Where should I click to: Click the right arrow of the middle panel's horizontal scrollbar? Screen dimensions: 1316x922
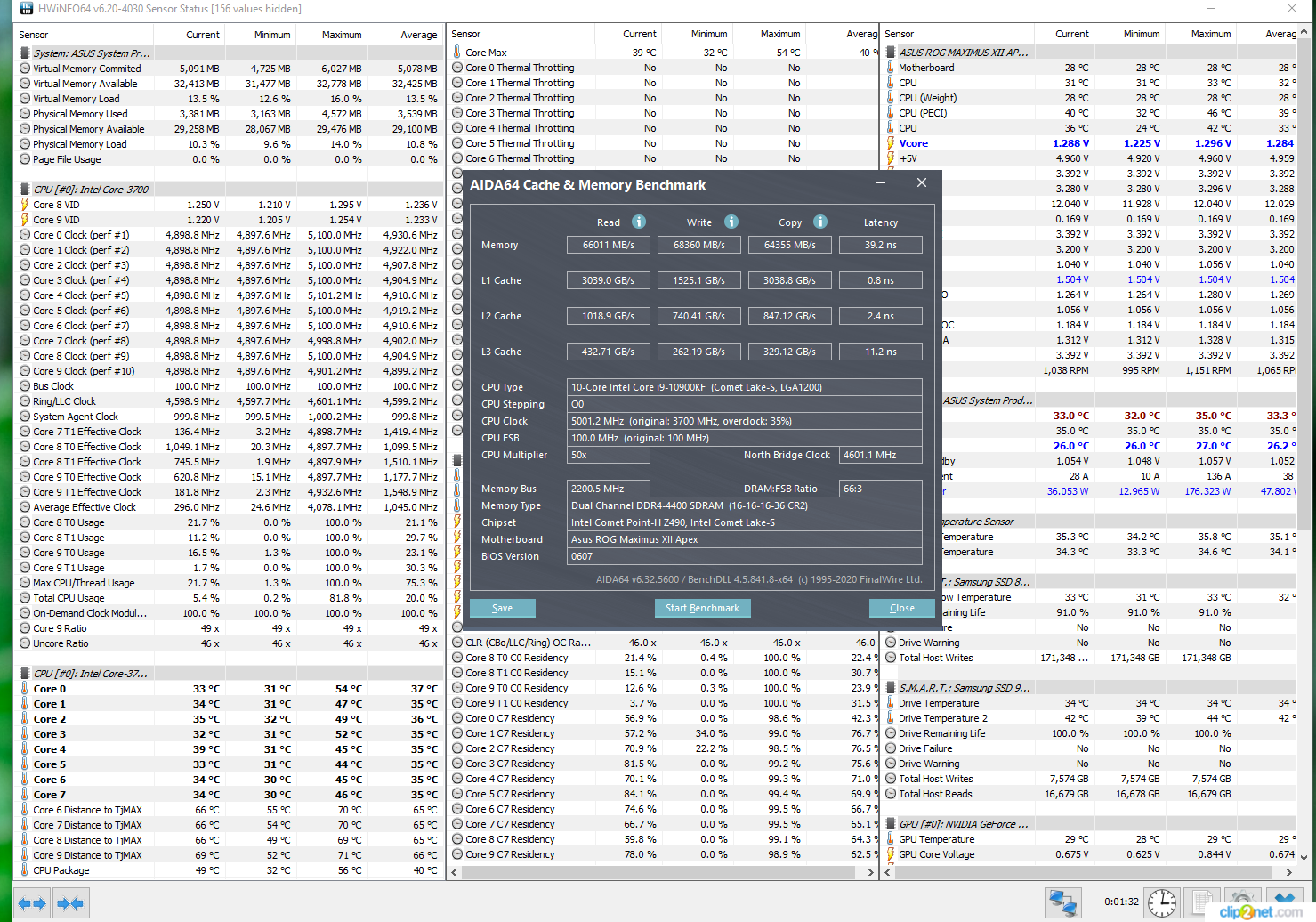pos(870,872)
